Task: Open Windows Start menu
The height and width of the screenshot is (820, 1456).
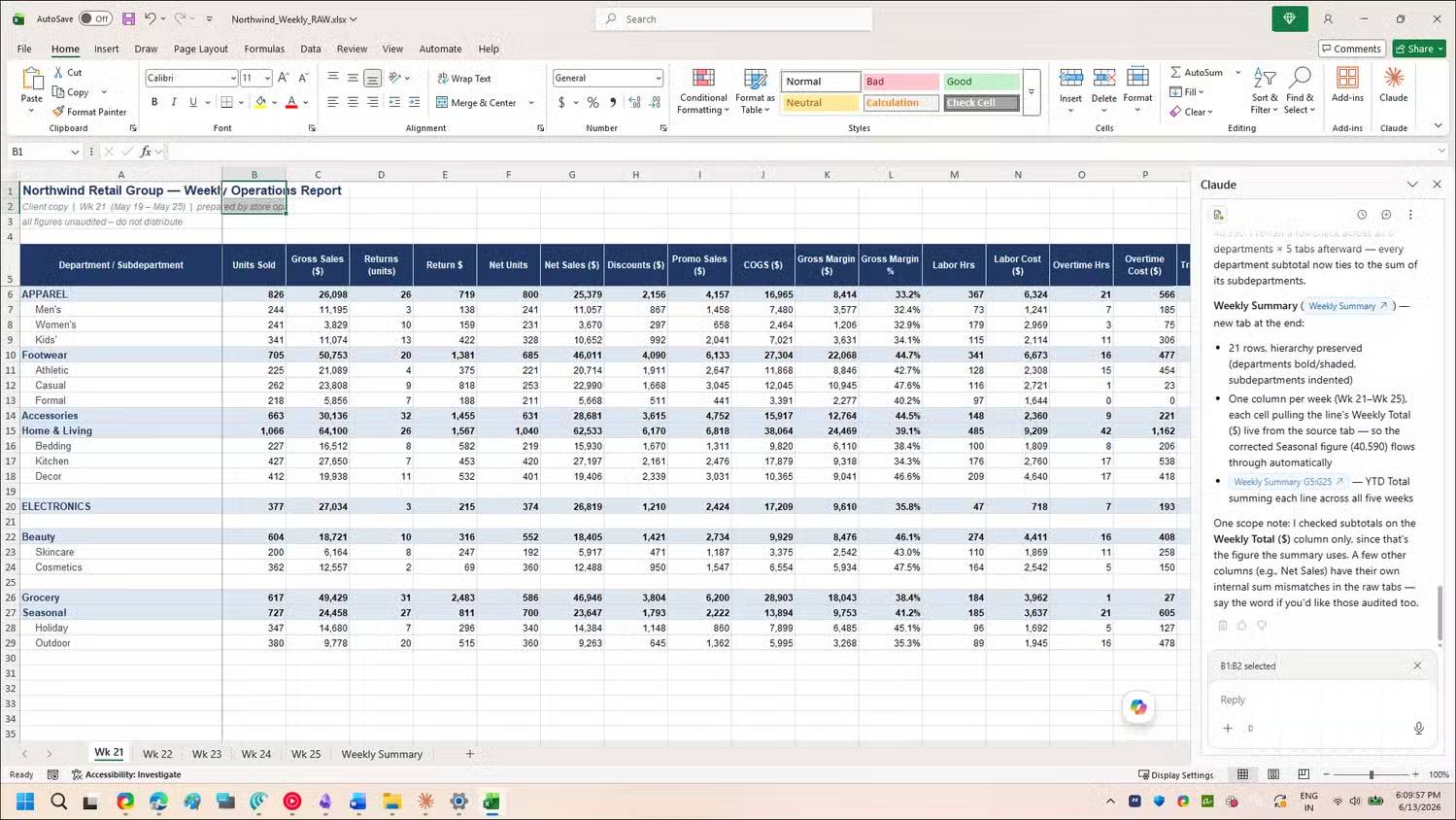Action: pyautogui.click(x=25, y=802)
